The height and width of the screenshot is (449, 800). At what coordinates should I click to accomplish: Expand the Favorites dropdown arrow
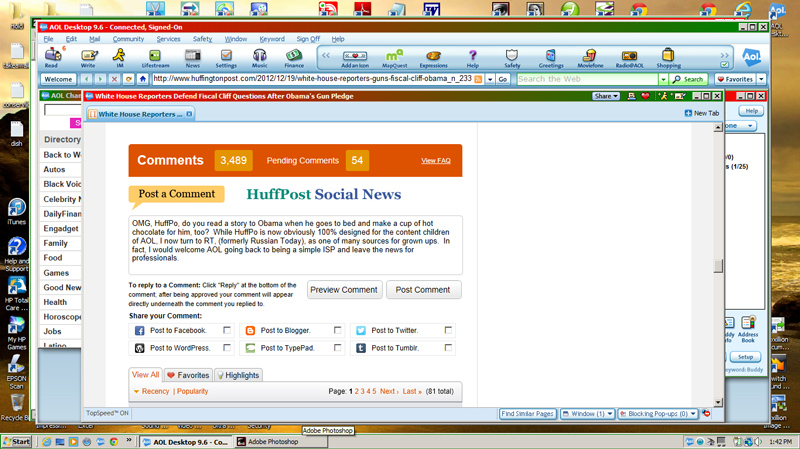(761, 79)
